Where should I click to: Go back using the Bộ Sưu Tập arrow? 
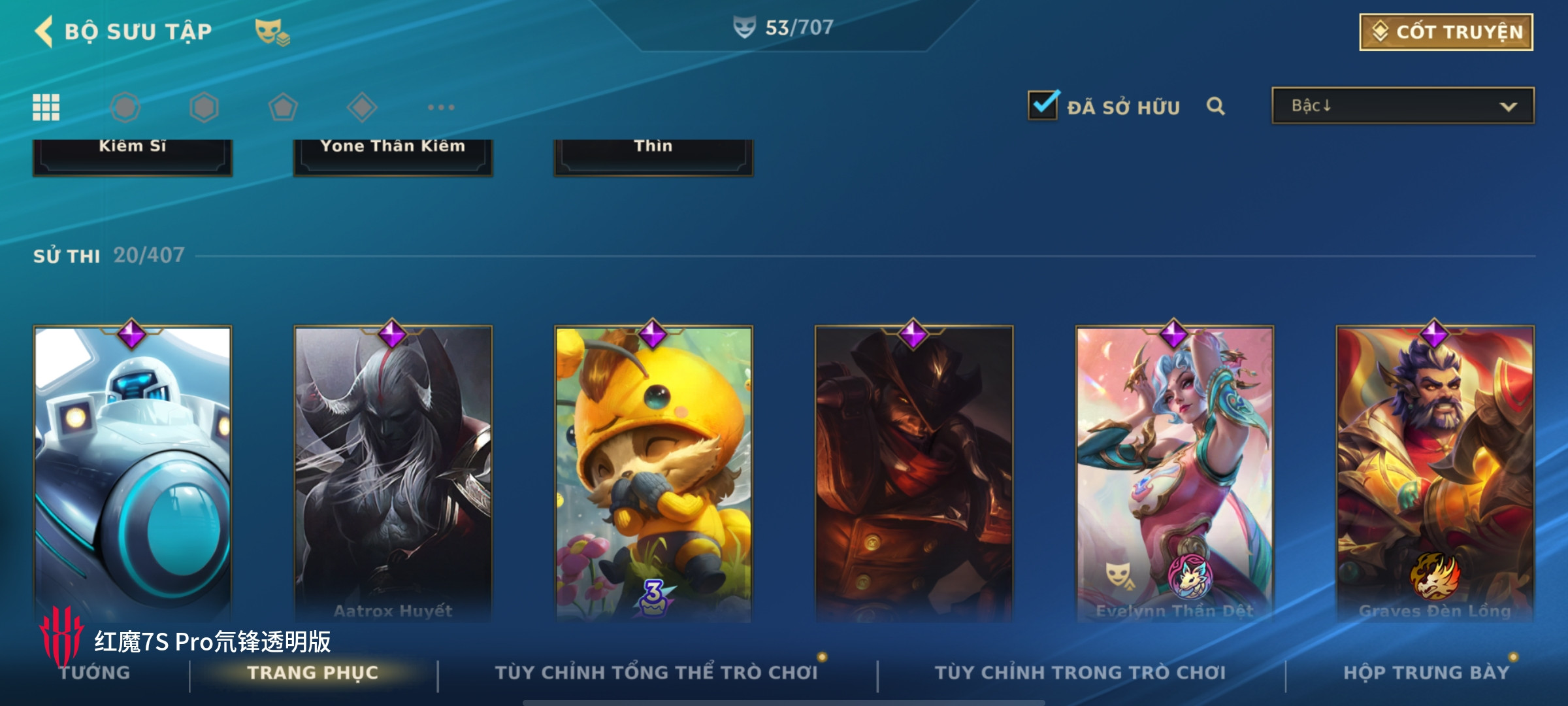[x=44, y=31]
